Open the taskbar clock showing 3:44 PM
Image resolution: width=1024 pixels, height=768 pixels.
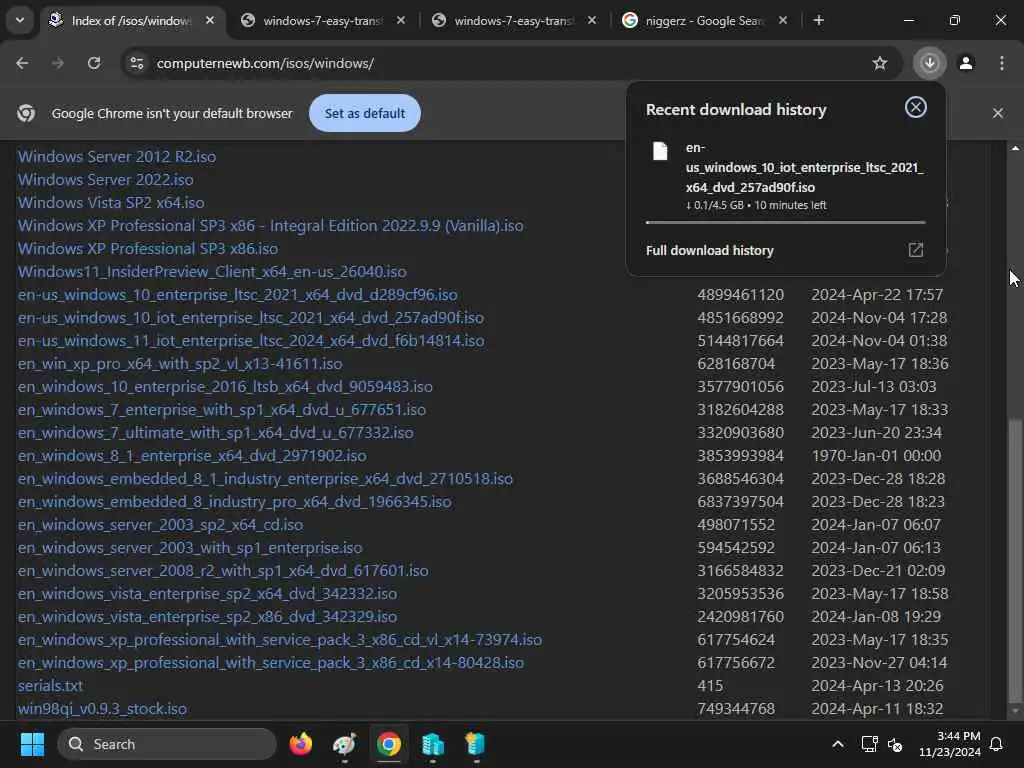tap(950, 744)
